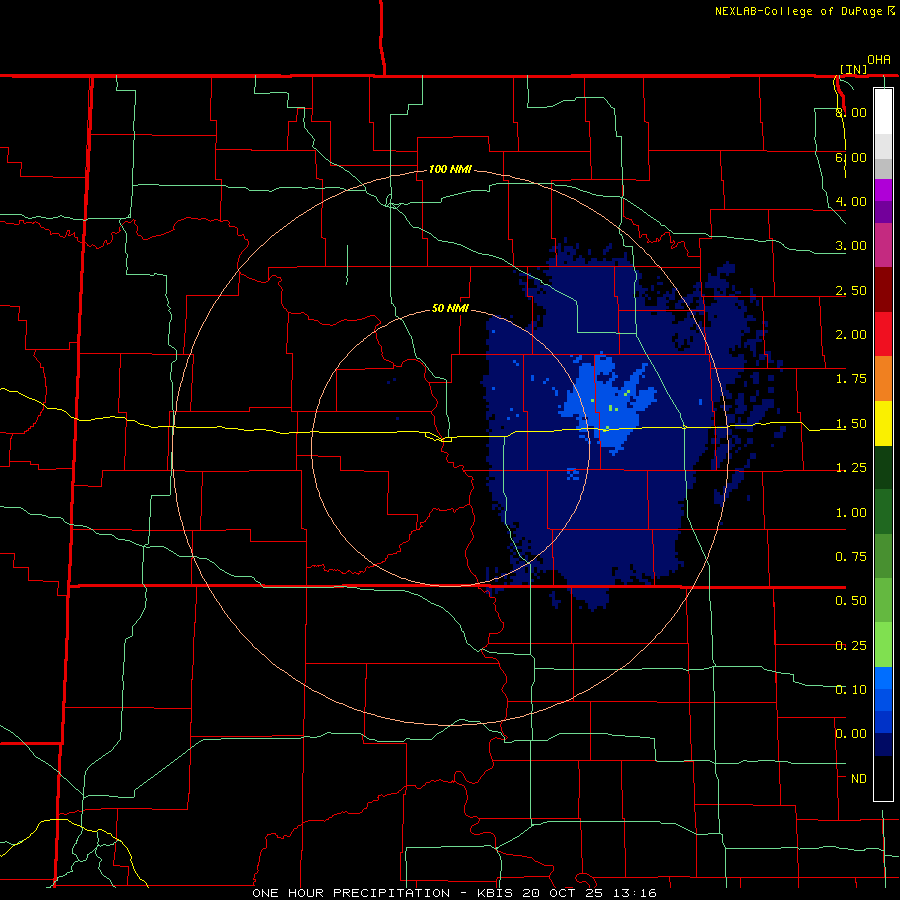Click the 'NEXLAB-College of DuPage' credit text

point(798,11)
